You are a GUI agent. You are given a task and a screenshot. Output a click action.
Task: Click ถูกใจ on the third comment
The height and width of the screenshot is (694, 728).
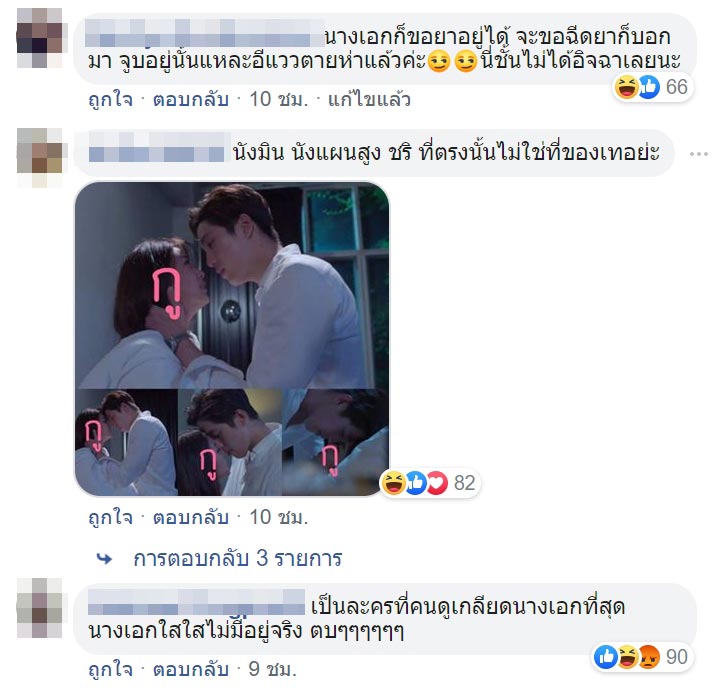pyautogui.click(x=110, y=669)
